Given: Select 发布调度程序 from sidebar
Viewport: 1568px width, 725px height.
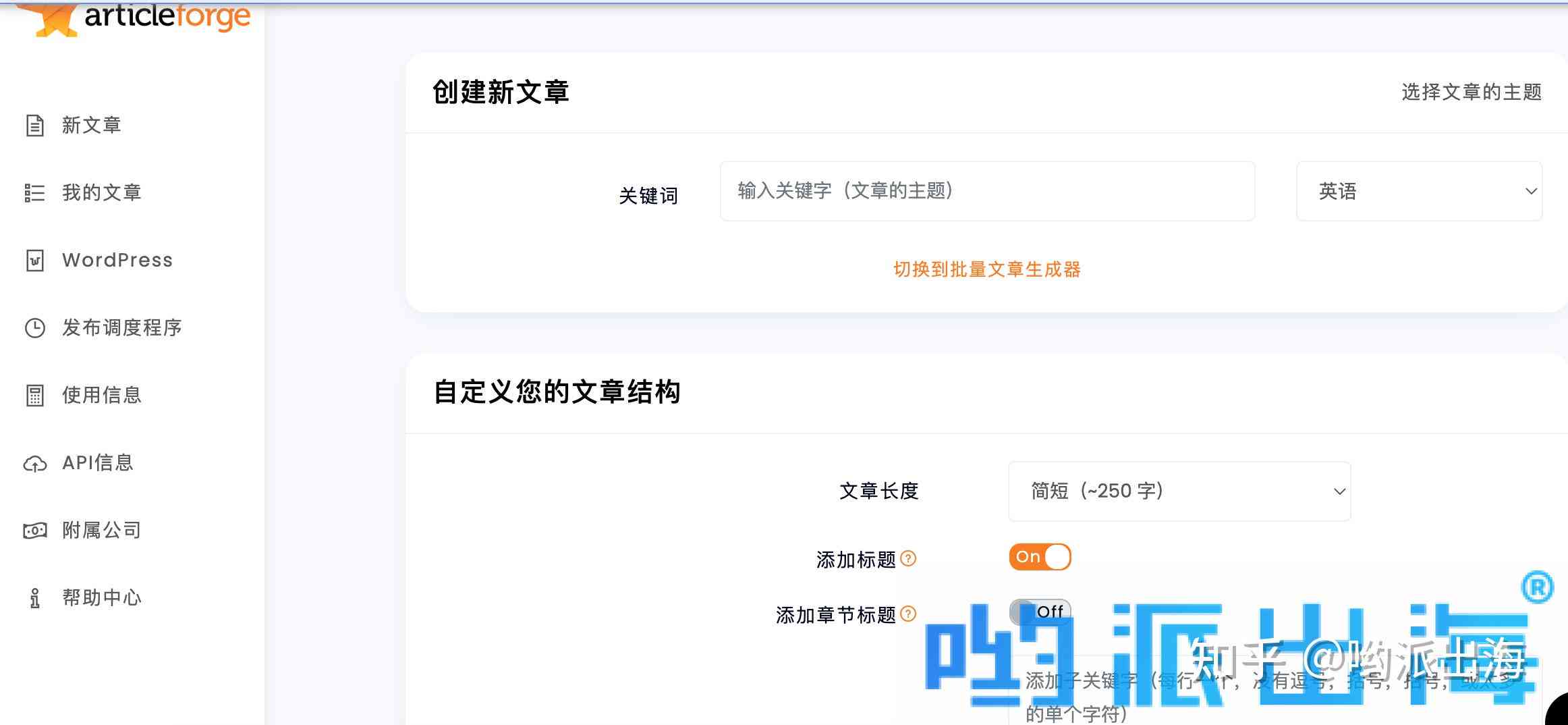Looking at the screenshot, I should 122,328.
